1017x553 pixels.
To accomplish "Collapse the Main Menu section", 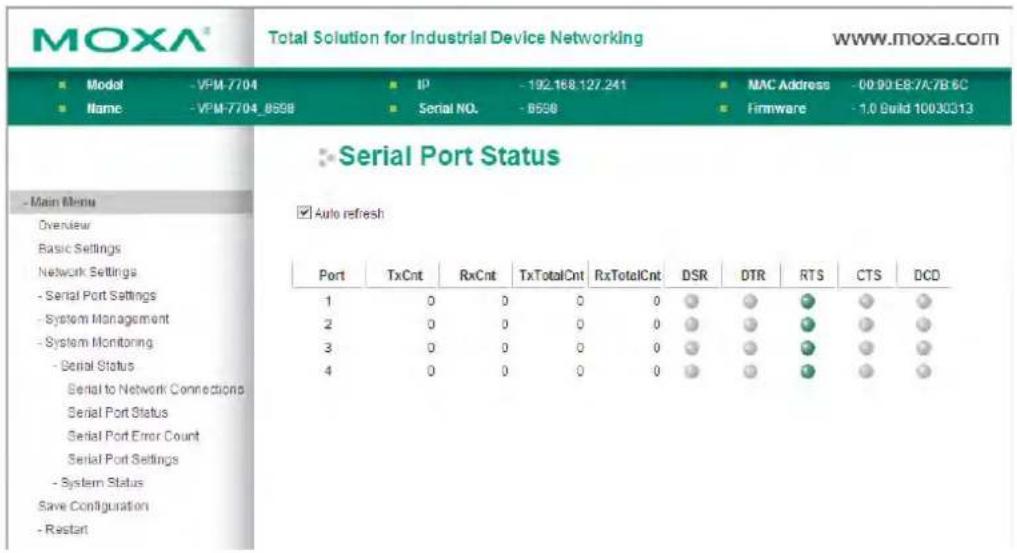I will tap(63, 202).
